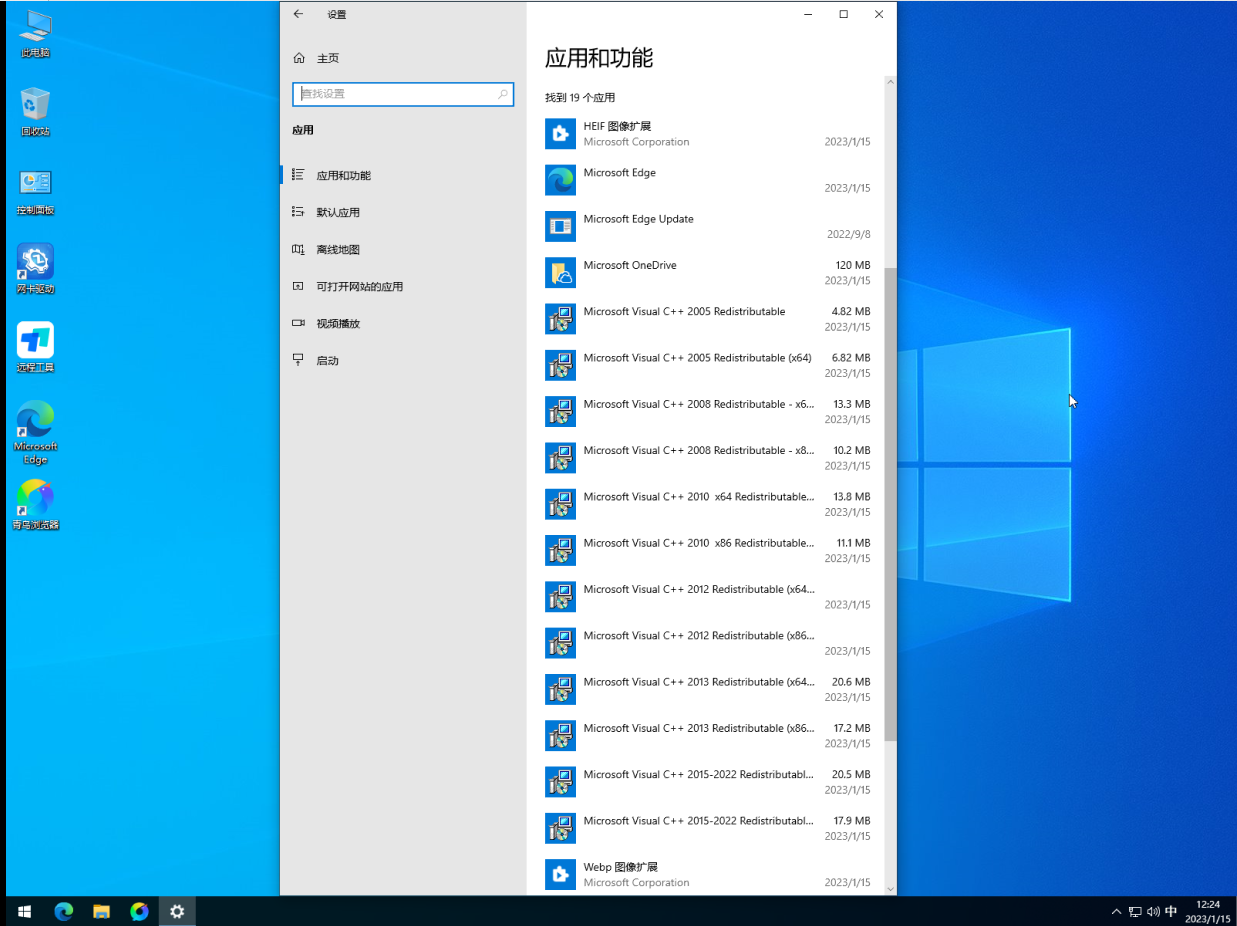Open the 视频播放 settings page
The image size is (1237, 926).
[x=403, y=323]
